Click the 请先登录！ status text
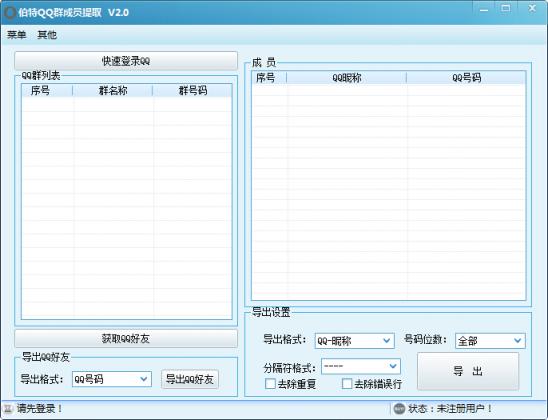548x420 pixels. [40, 408]
